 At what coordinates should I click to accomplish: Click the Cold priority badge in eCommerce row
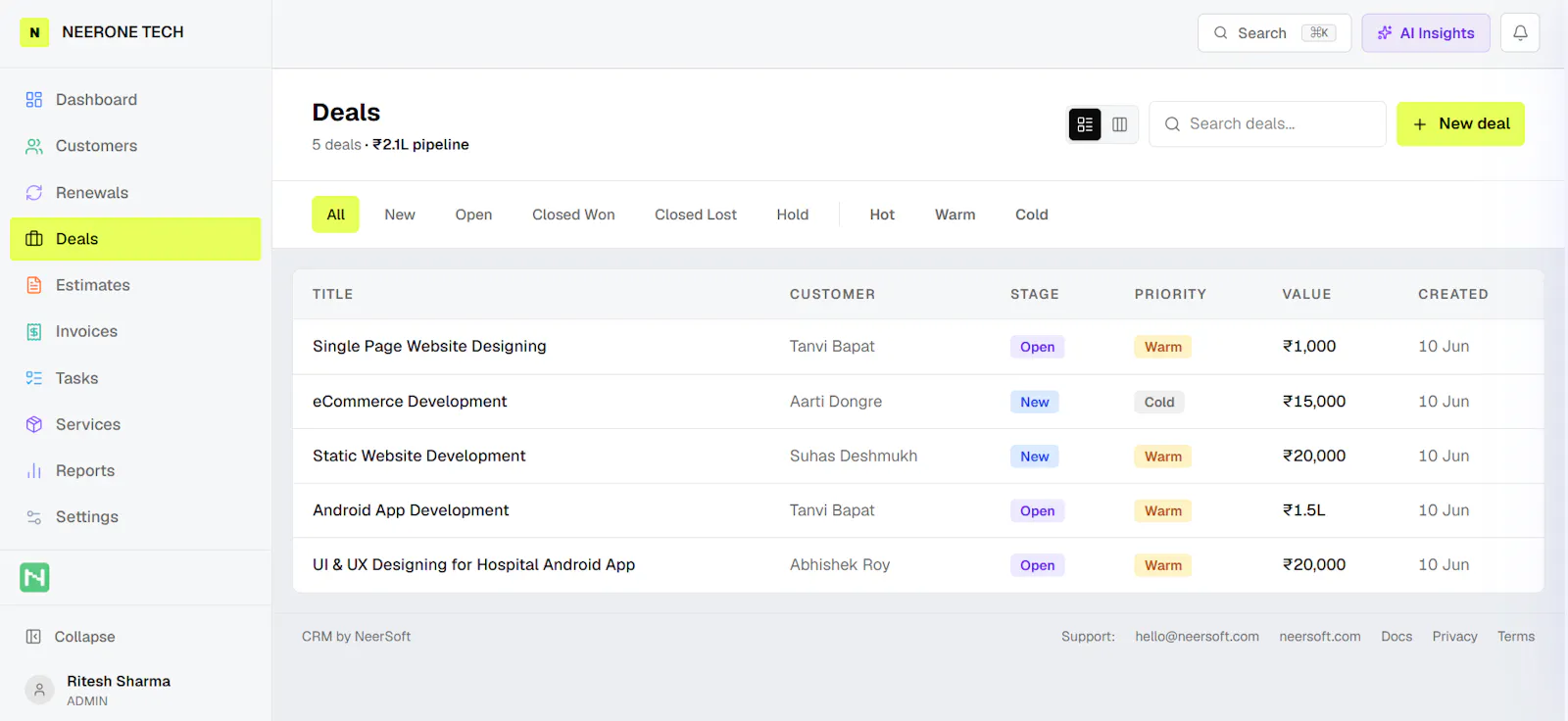point(1159,403)
